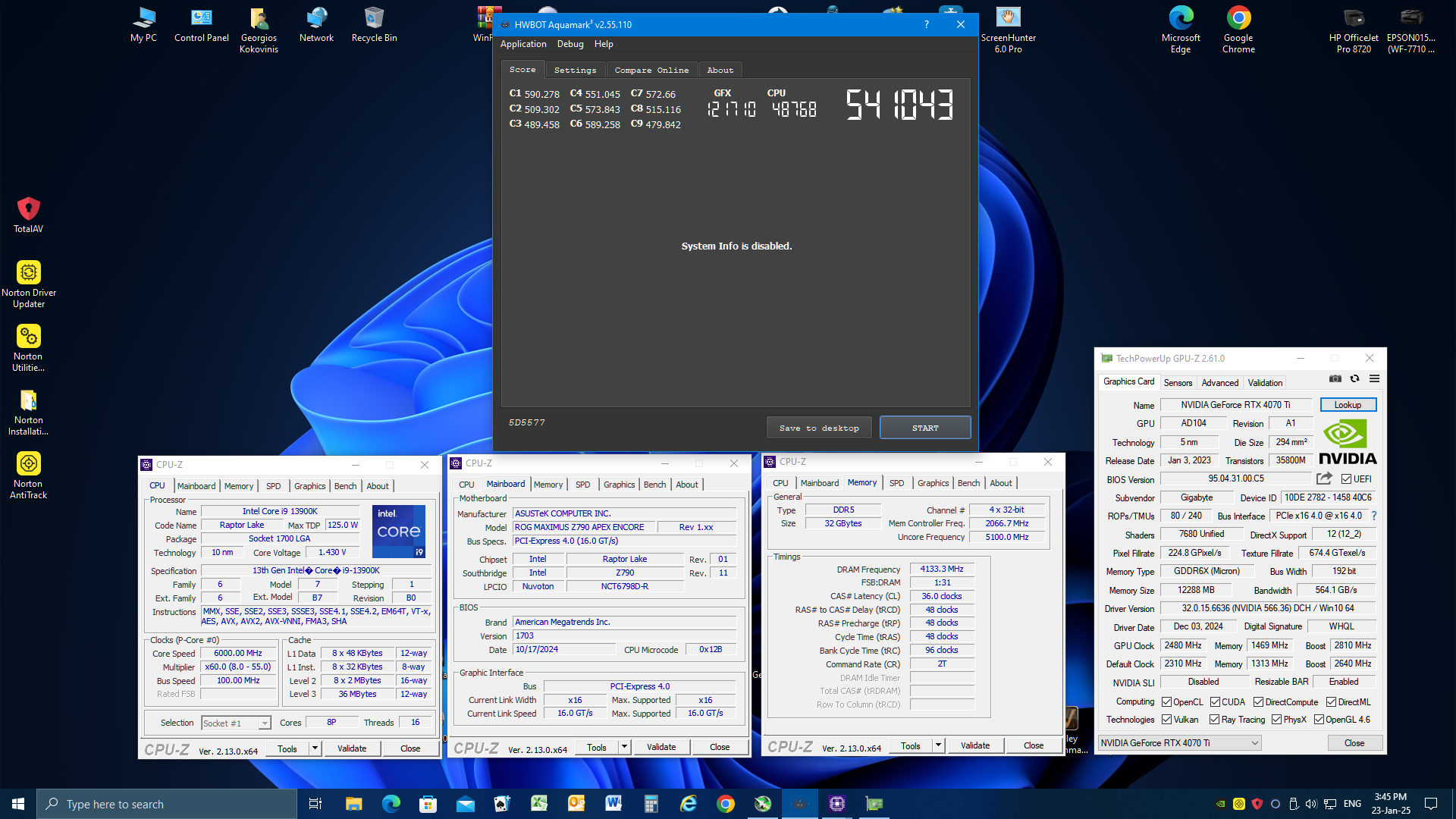Open Excel from the taskbar
This screenshot has width=1456, height=819.
tap(539, 804)
